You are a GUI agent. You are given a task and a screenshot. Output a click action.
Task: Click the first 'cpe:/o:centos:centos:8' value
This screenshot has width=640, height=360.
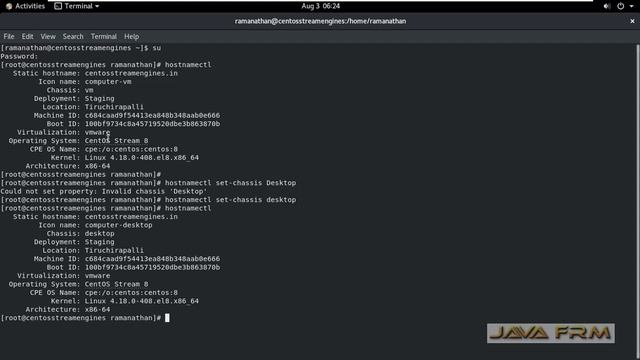click(x=131, y=149)
